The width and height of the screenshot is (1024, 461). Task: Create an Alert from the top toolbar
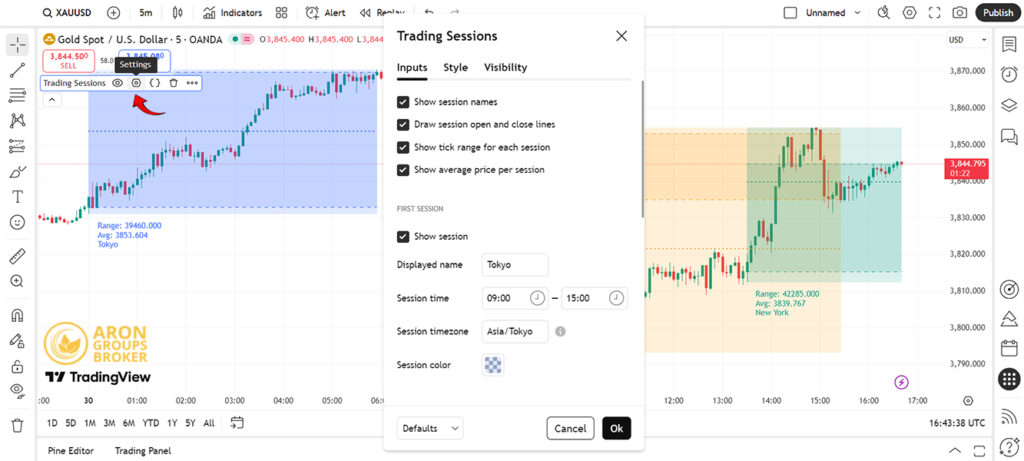(326, 13)
